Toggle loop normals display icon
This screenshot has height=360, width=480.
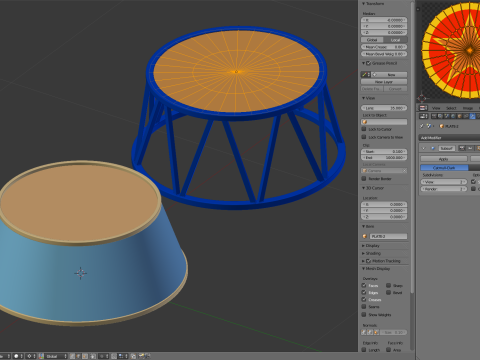click(x=370, y=332)
